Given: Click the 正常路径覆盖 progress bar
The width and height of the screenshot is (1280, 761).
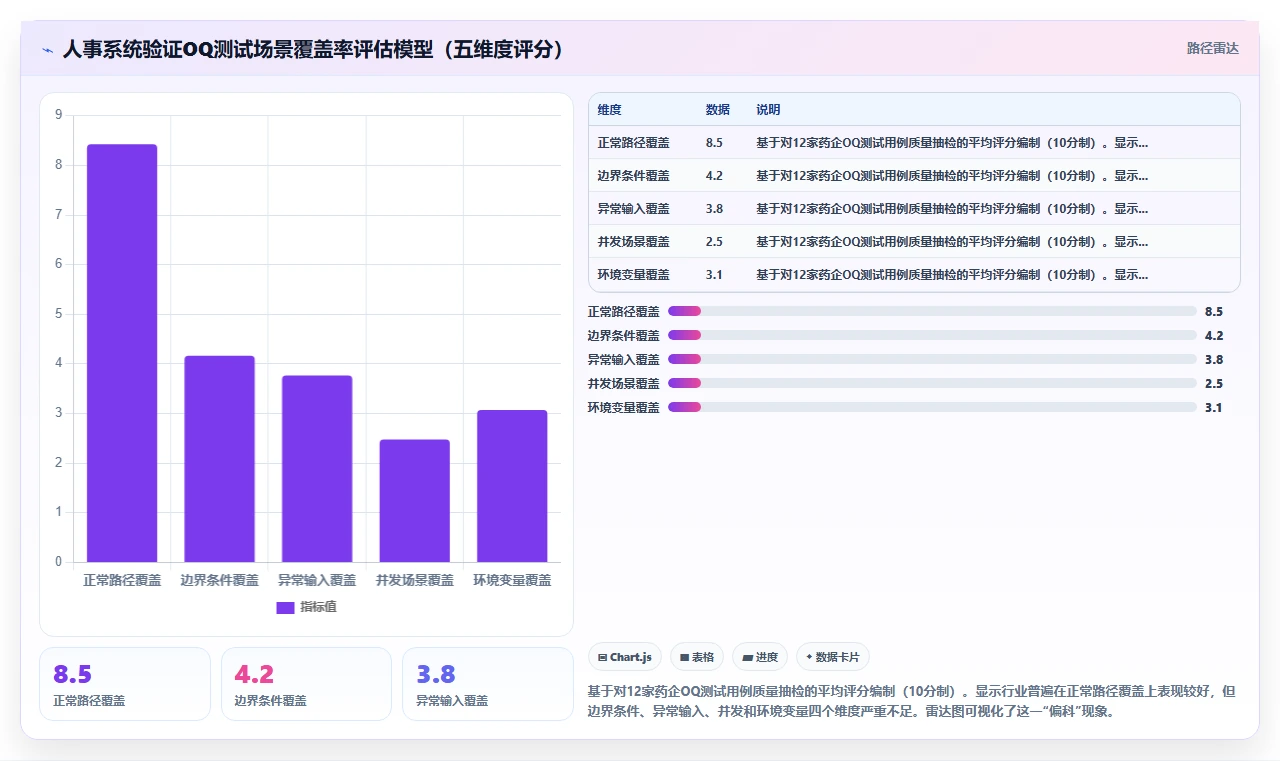Looking at the screenshot, I should (x=932, y=312).
